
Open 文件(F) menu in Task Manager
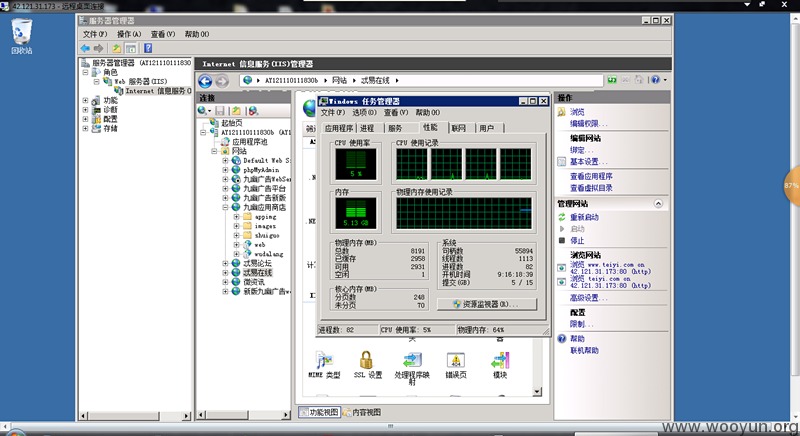[x=333, y=113]
